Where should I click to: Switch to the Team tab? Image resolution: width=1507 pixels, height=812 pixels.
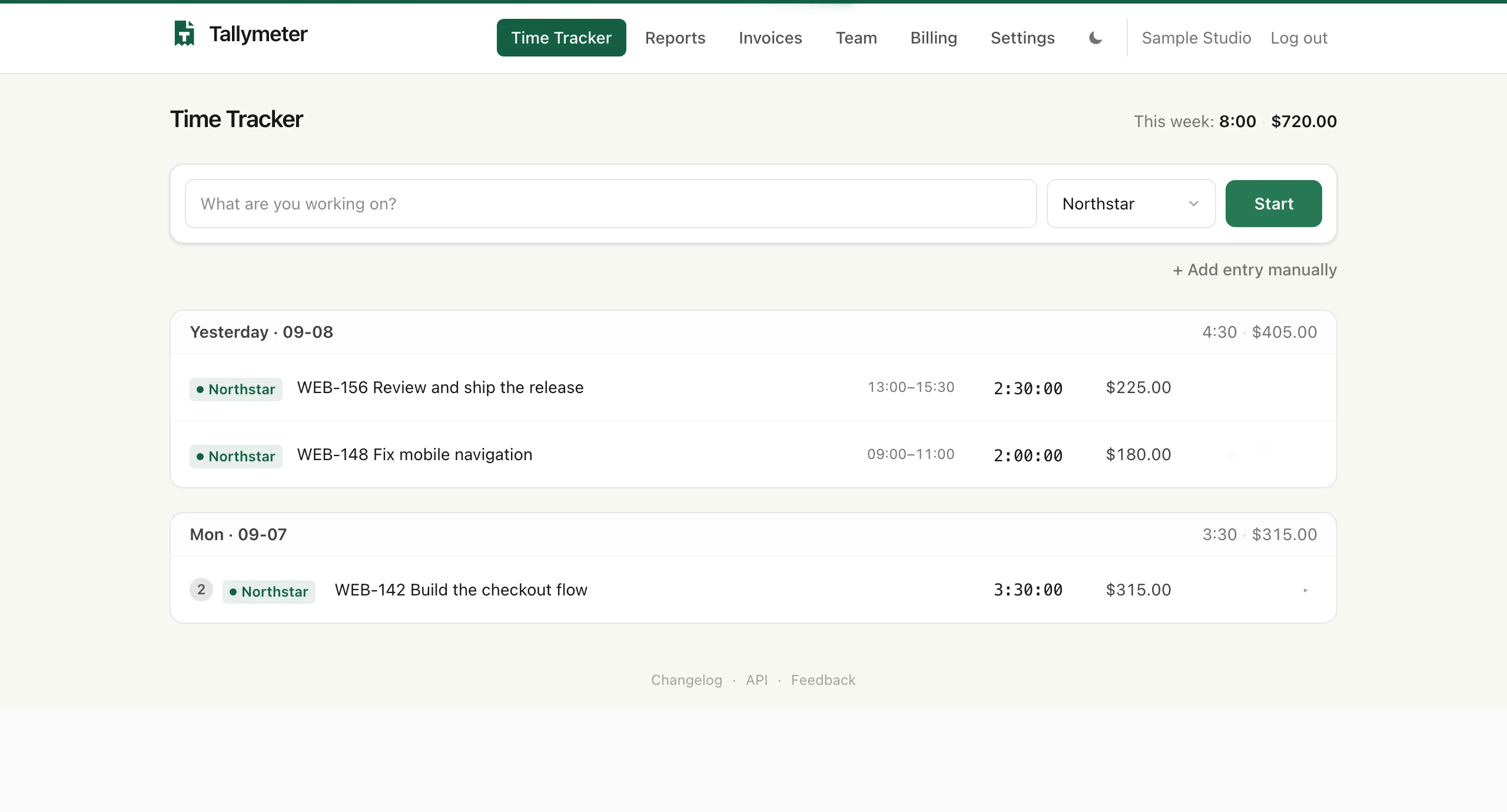pos(857,38)
